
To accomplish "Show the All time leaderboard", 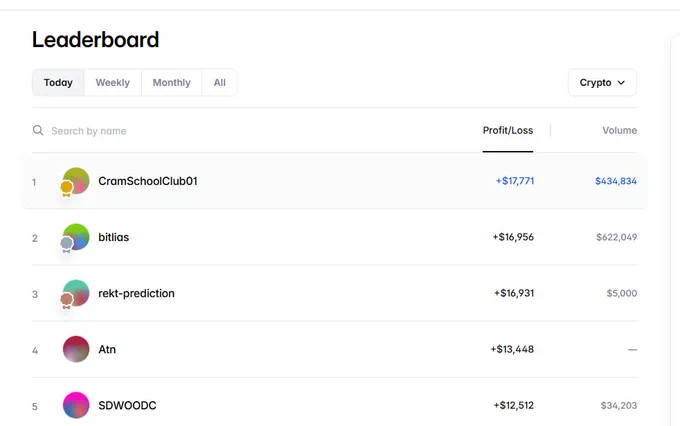I will coord(219,82).
